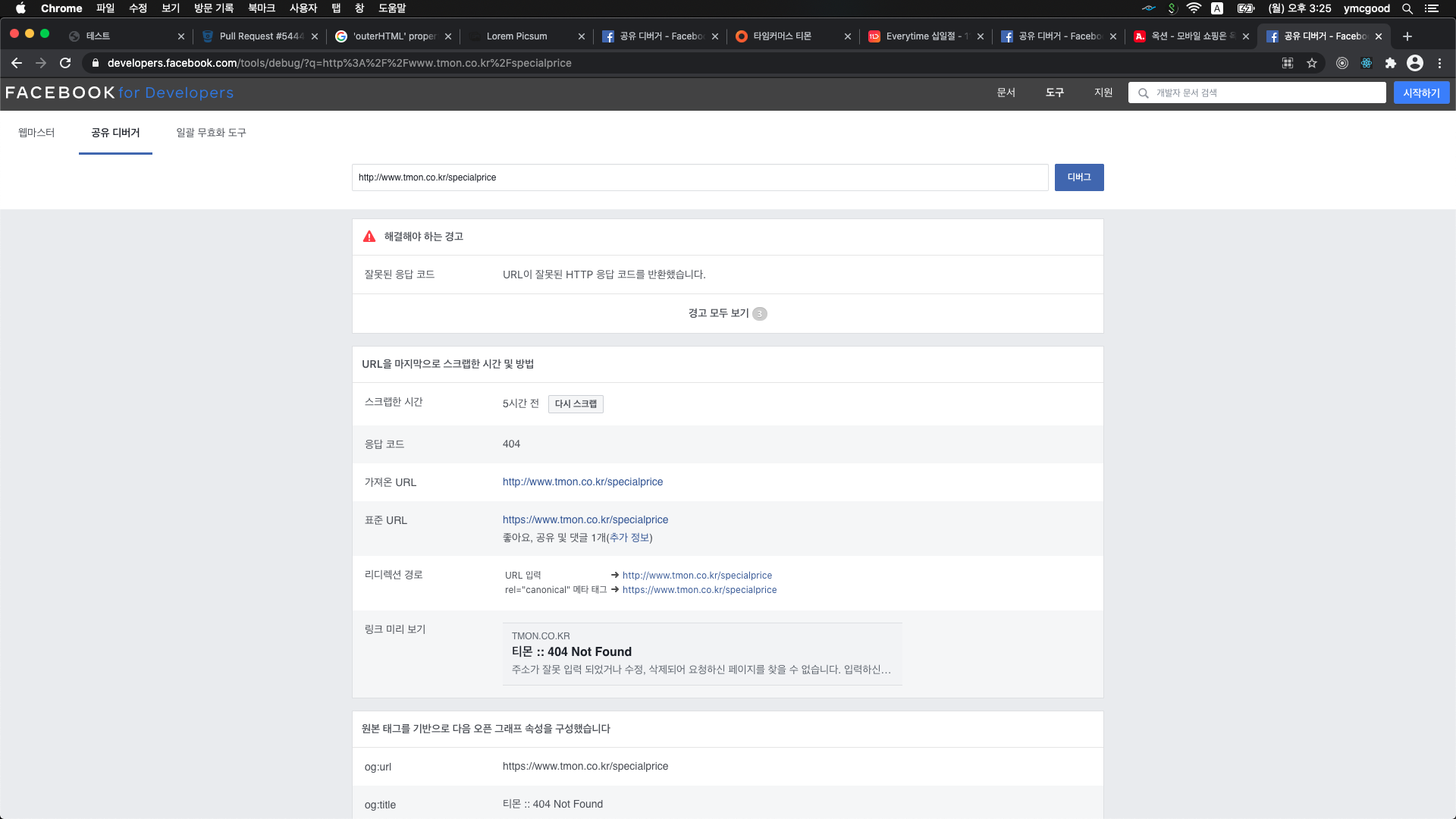
Task: Open the Chrome profile avatar menu
Action: [1415, 63]
